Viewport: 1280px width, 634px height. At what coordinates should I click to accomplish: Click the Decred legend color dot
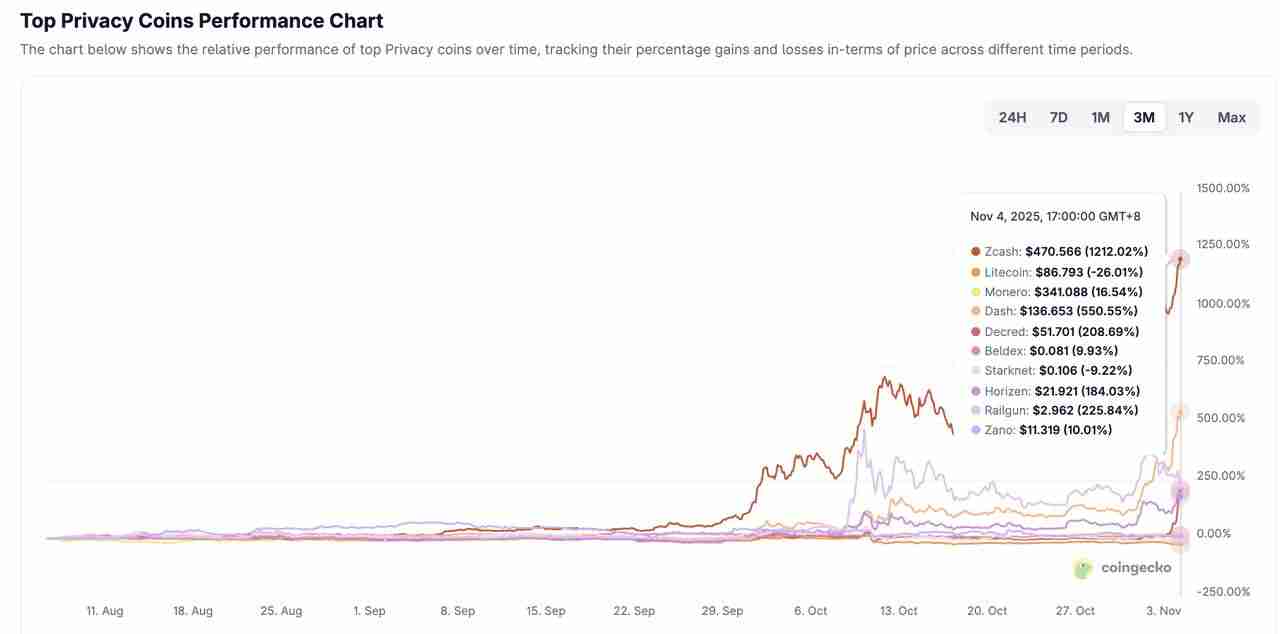point(975,331)
